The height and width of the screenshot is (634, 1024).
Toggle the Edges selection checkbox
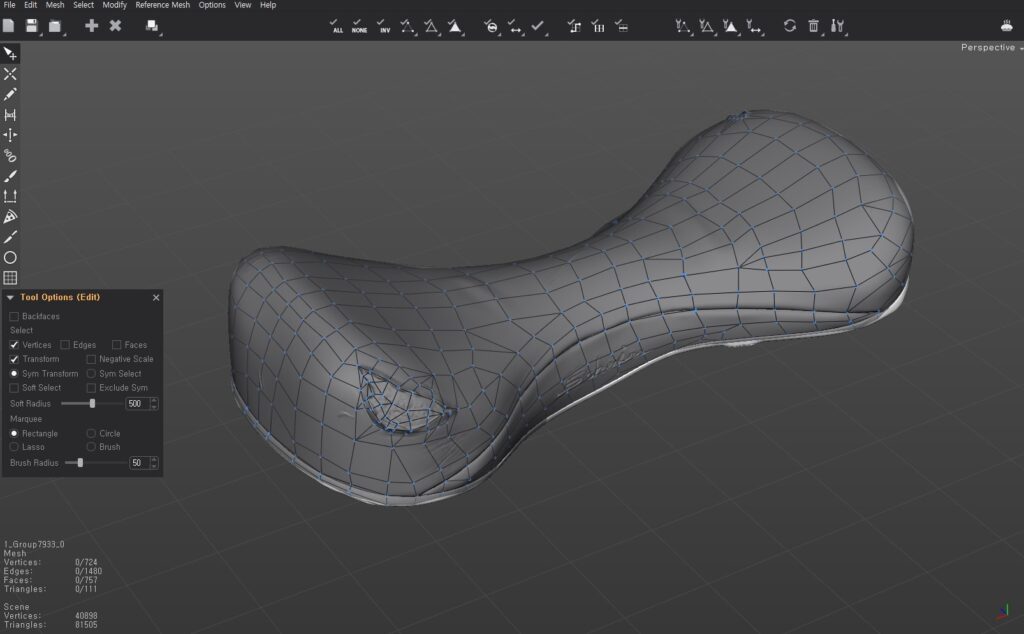[x=65, y=345]
